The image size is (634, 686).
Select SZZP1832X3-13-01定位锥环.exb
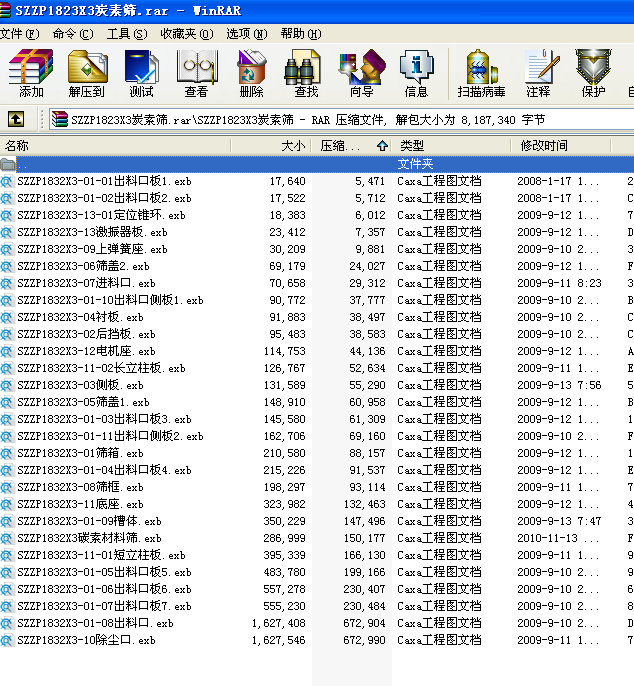[x=101, y=215]
